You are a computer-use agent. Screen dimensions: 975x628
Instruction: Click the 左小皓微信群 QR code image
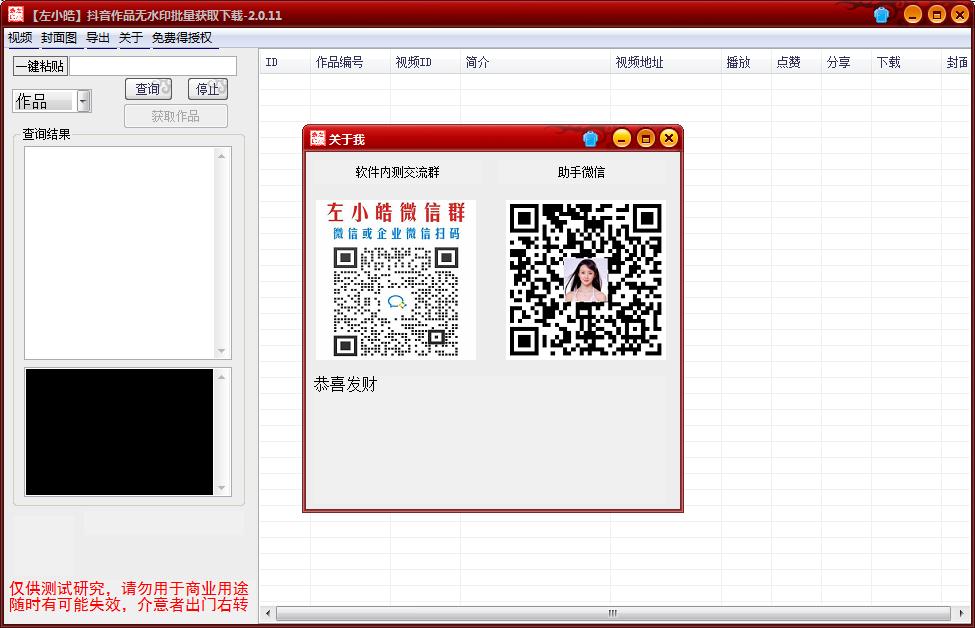(x=396, y=280)
